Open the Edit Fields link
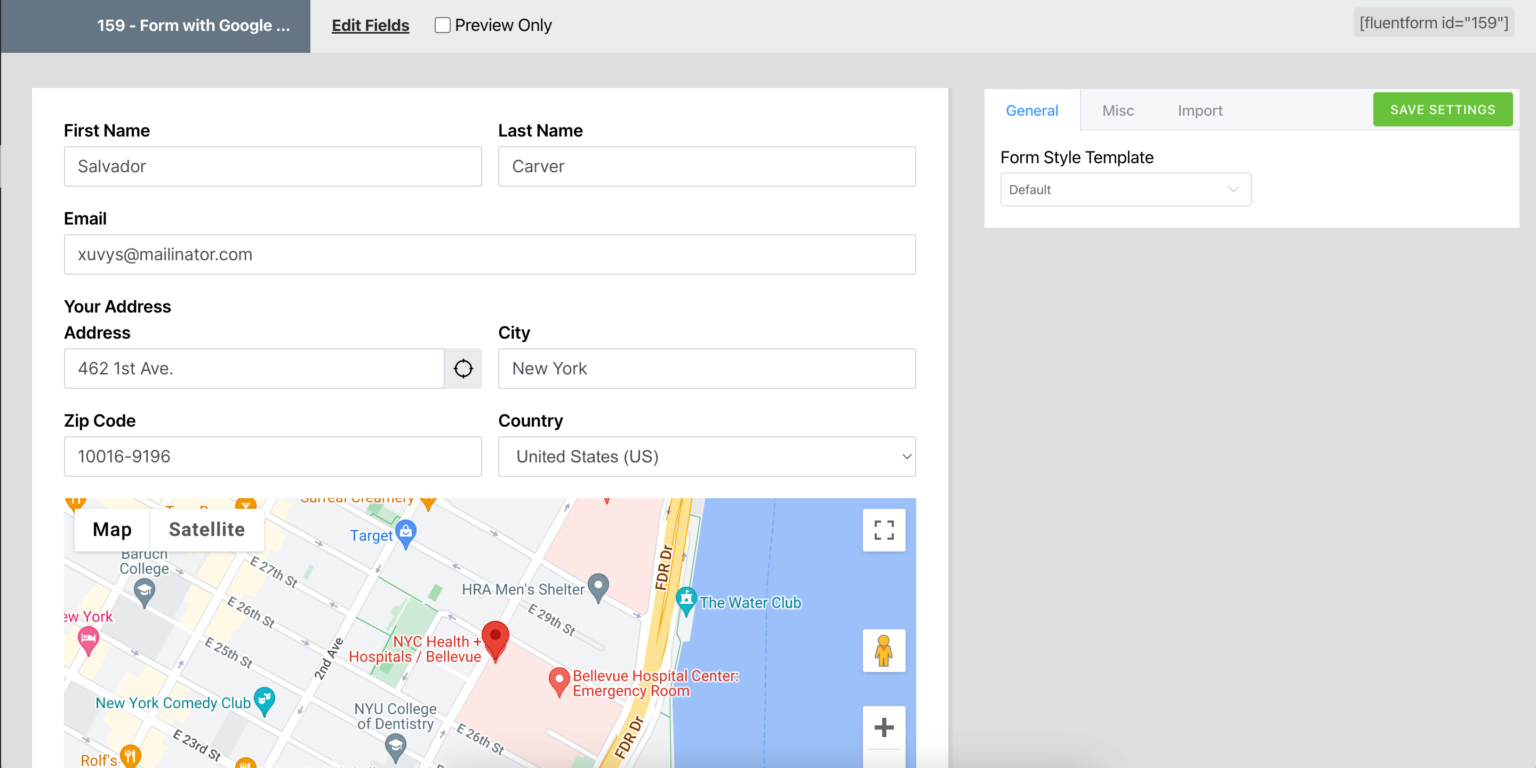Viewport: 1536px width, 768px height. point(370,25)
